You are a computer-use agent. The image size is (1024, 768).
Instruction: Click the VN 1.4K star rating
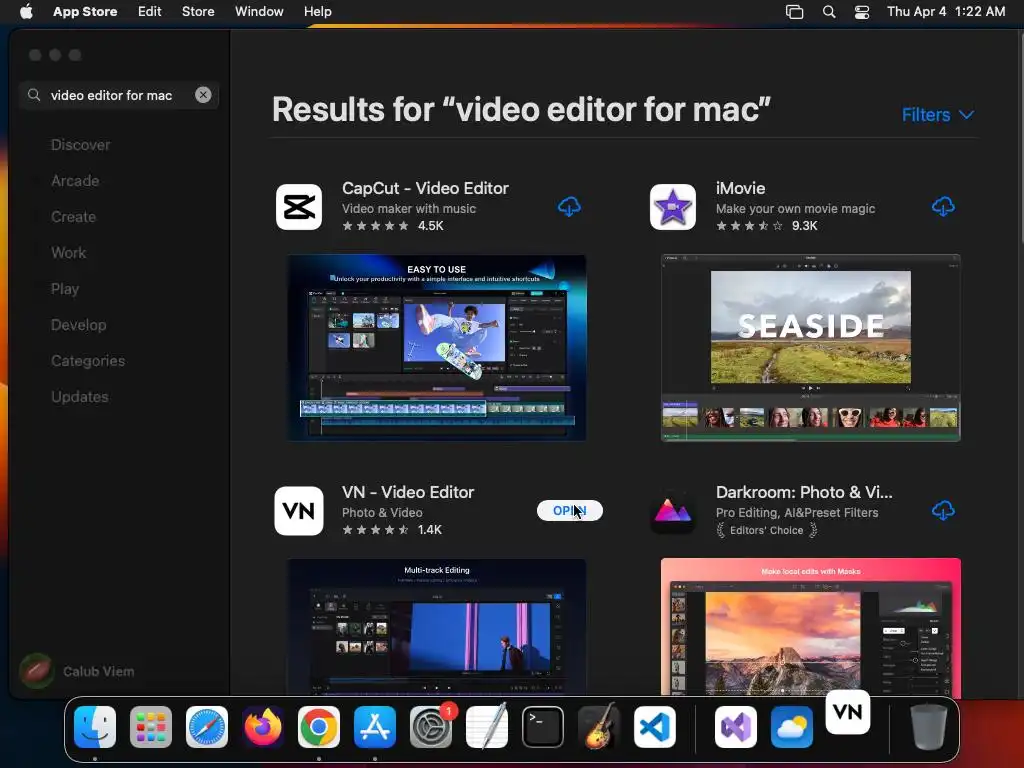392,530
